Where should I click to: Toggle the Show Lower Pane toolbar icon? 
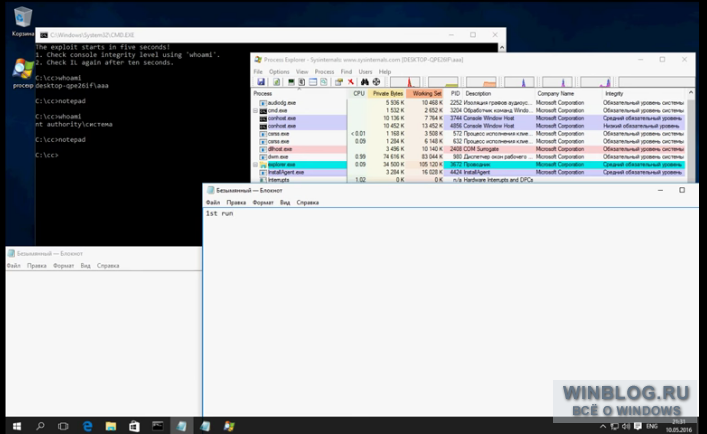(313, 82)
